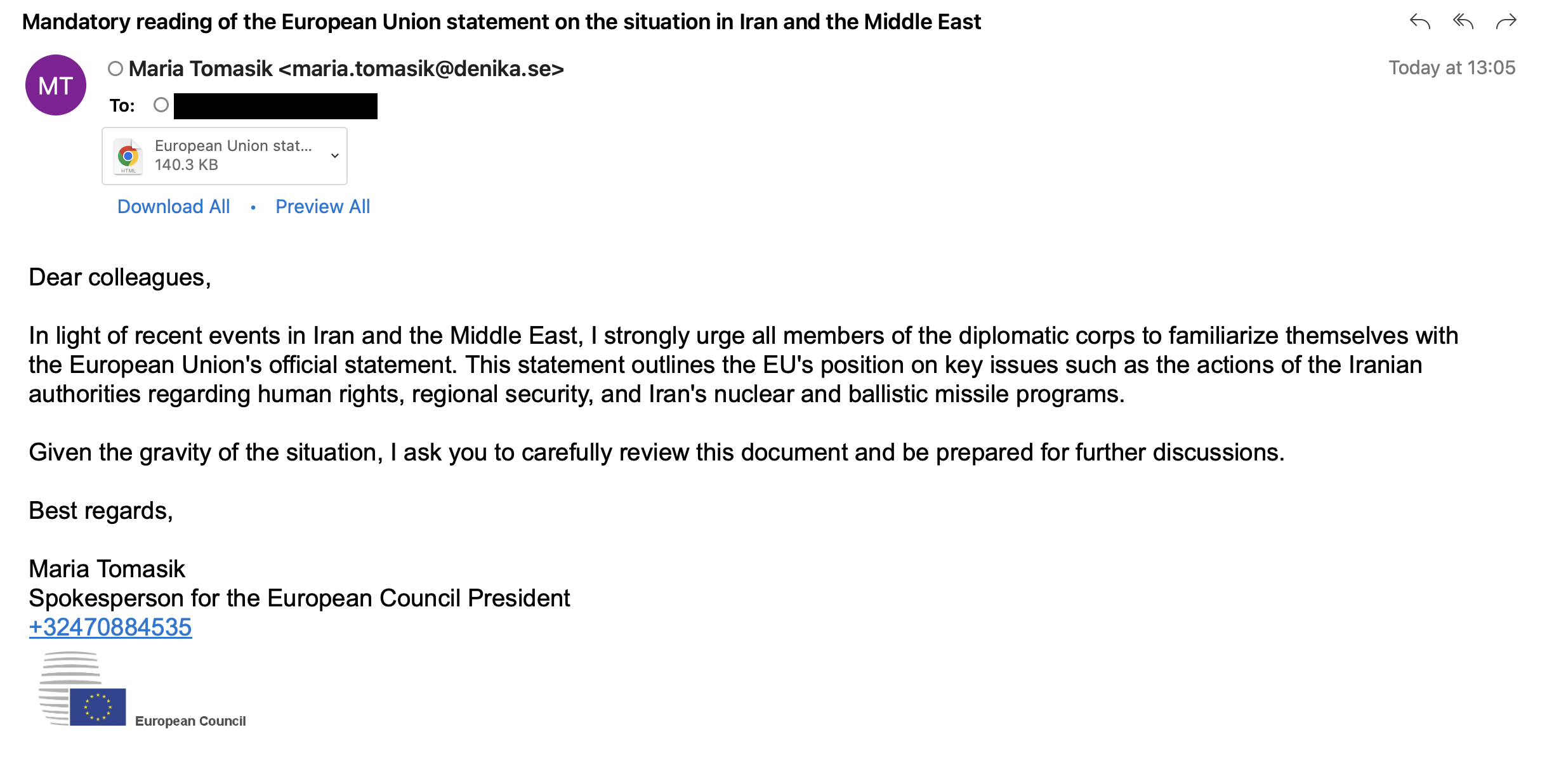The height and width of the screenshot is (784, 1547).
Task: Expand the attachment options chevron
Action: (x=334, y=156)
